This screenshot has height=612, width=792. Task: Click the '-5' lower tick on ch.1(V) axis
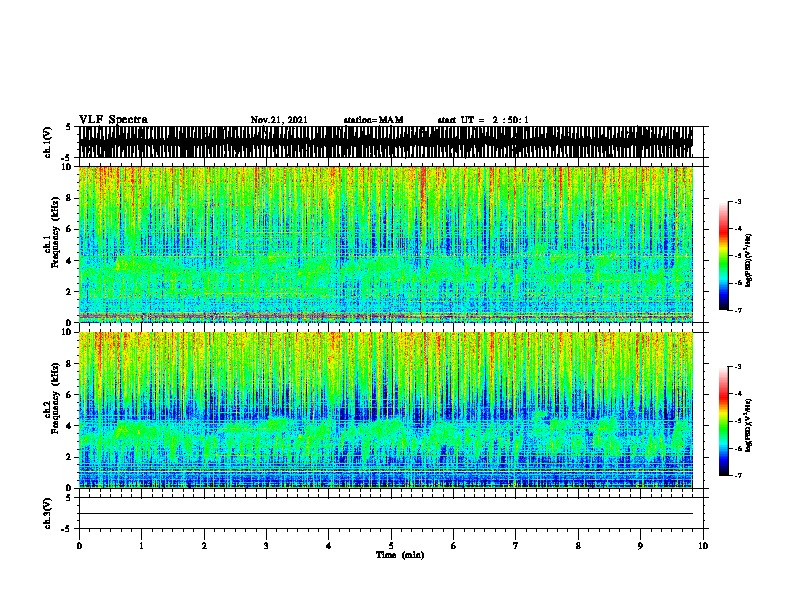click(x=67, y=158)
